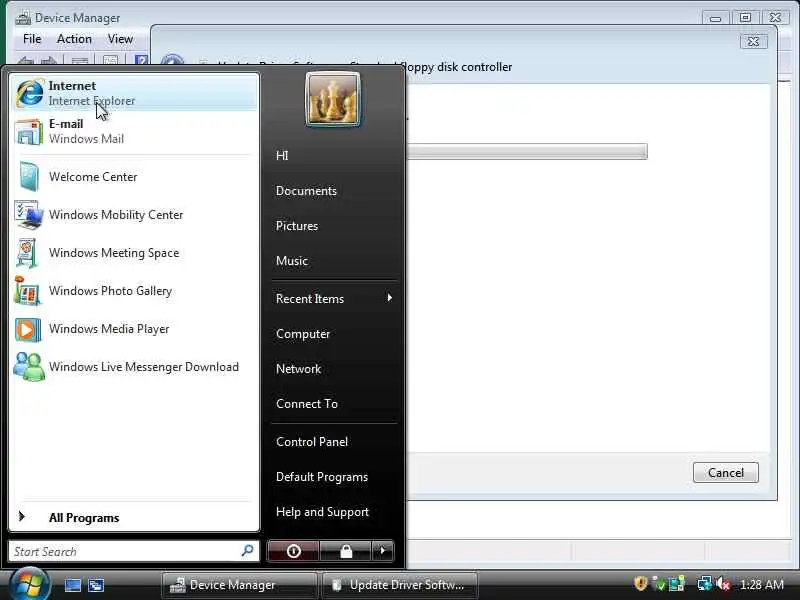This screenshot has height=600, width=800.
Task: Expand All Programs list
Action: pos(134,517)
